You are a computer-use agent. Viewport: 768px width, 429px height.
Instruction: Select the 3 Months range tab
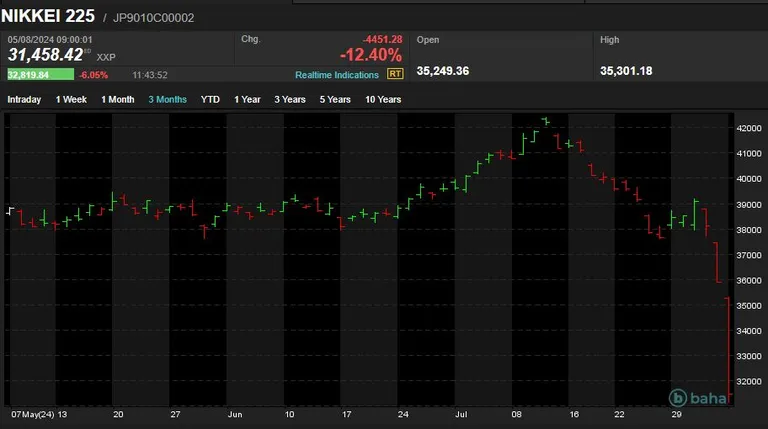[168, 99]
